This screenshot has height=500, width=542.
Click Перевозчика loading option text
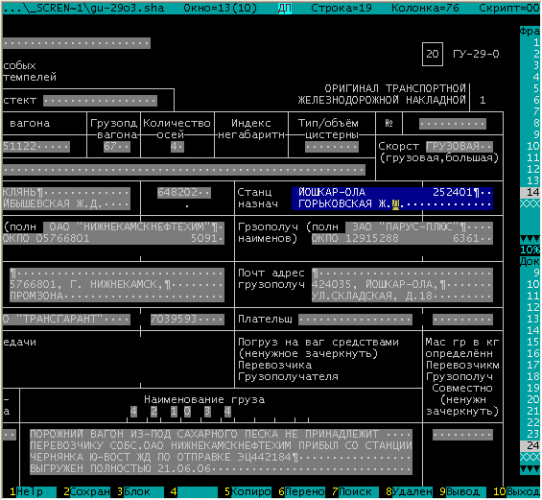pos(275,365)
